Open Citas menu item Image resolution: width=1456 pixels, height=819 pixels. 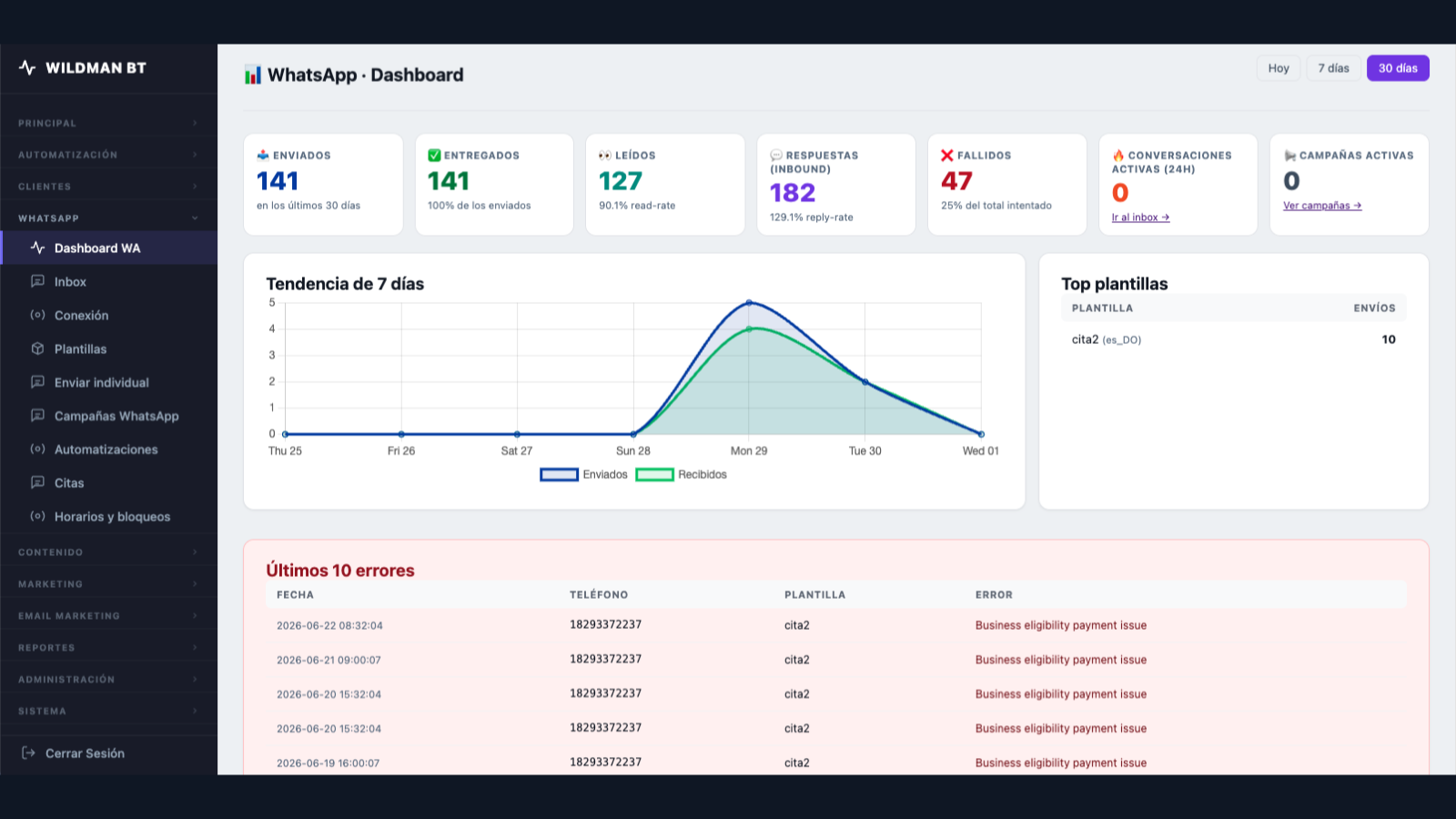[x=108, y=482]
